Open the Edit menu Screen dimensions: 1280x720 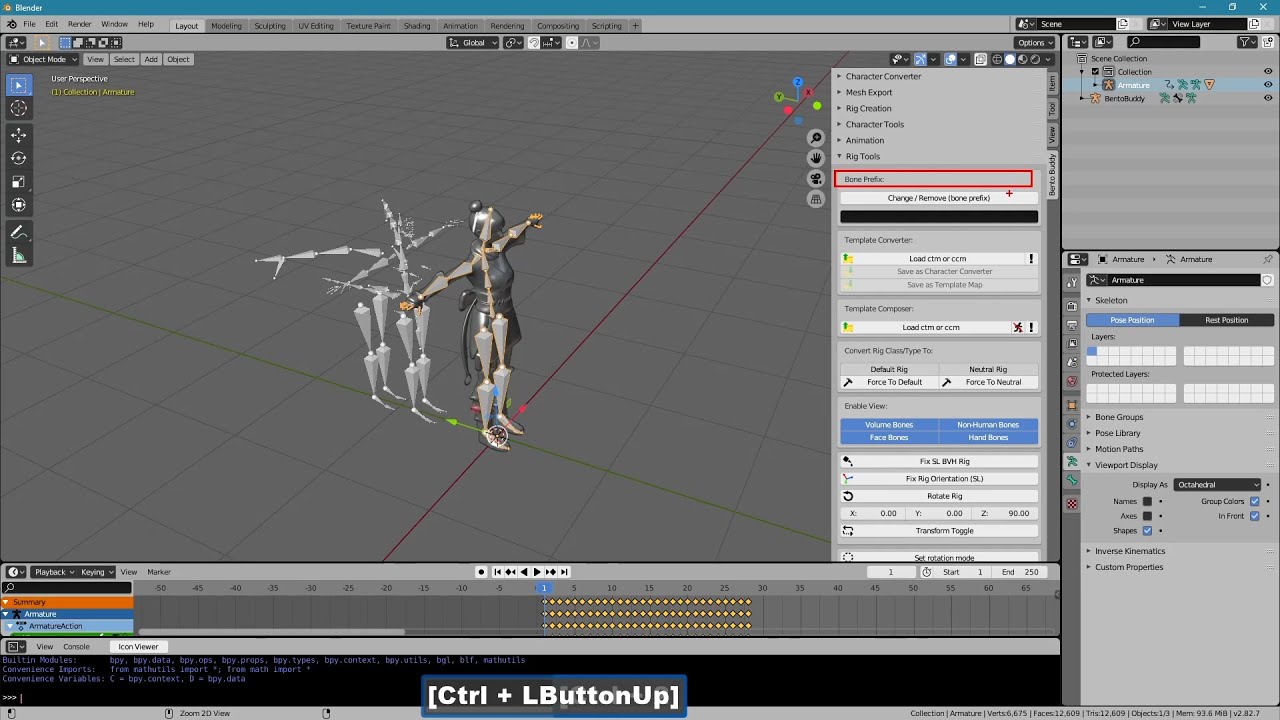[51, 24]
